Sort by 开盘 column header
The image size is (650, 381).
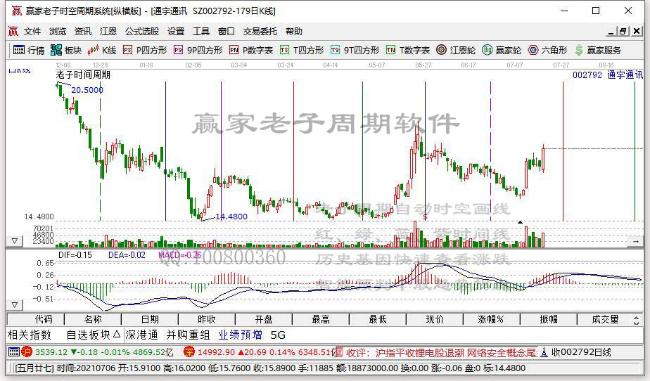264,319
